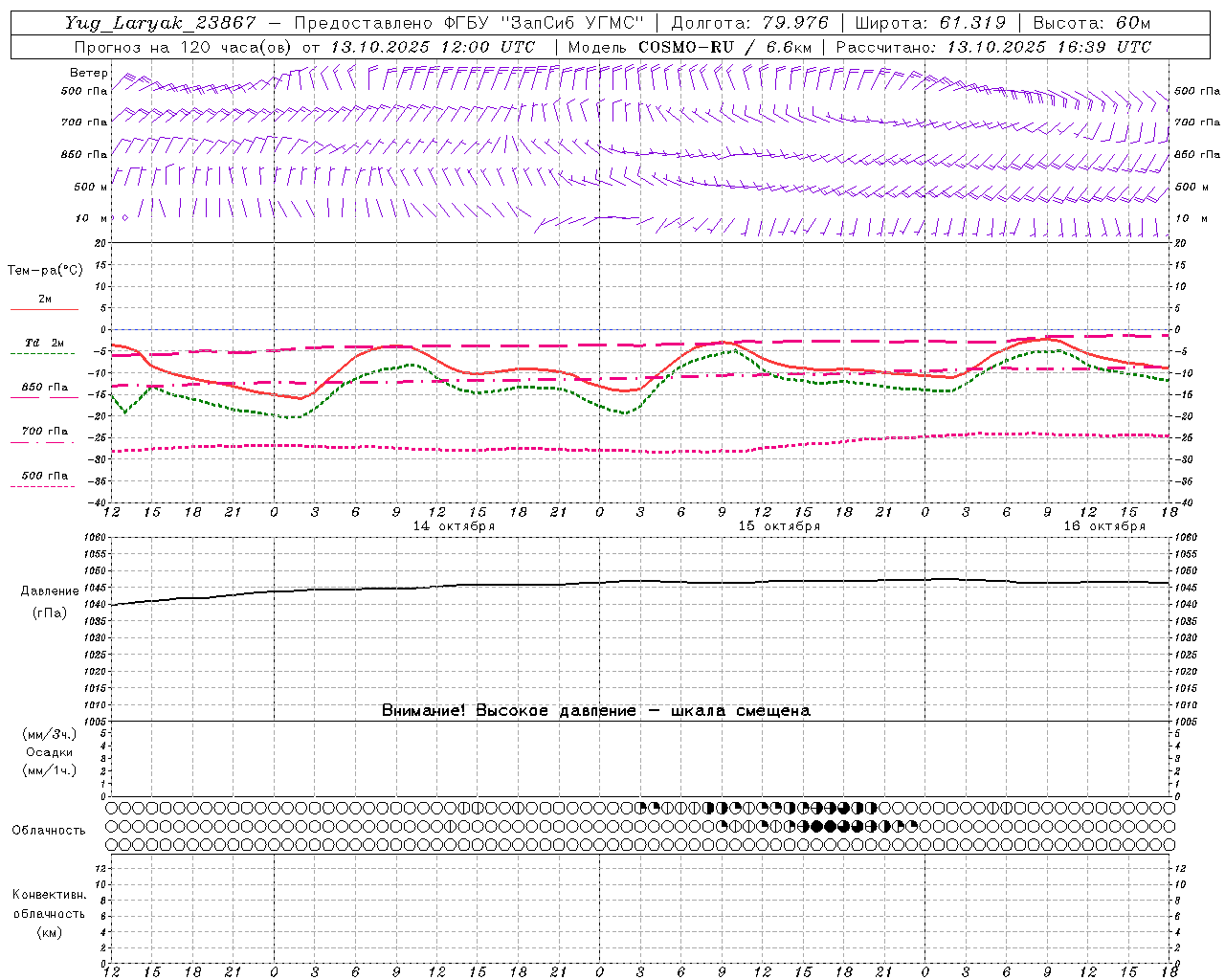
Task: Click the "Облачность" cloud cover row label
Action: [x=49, y=831]
